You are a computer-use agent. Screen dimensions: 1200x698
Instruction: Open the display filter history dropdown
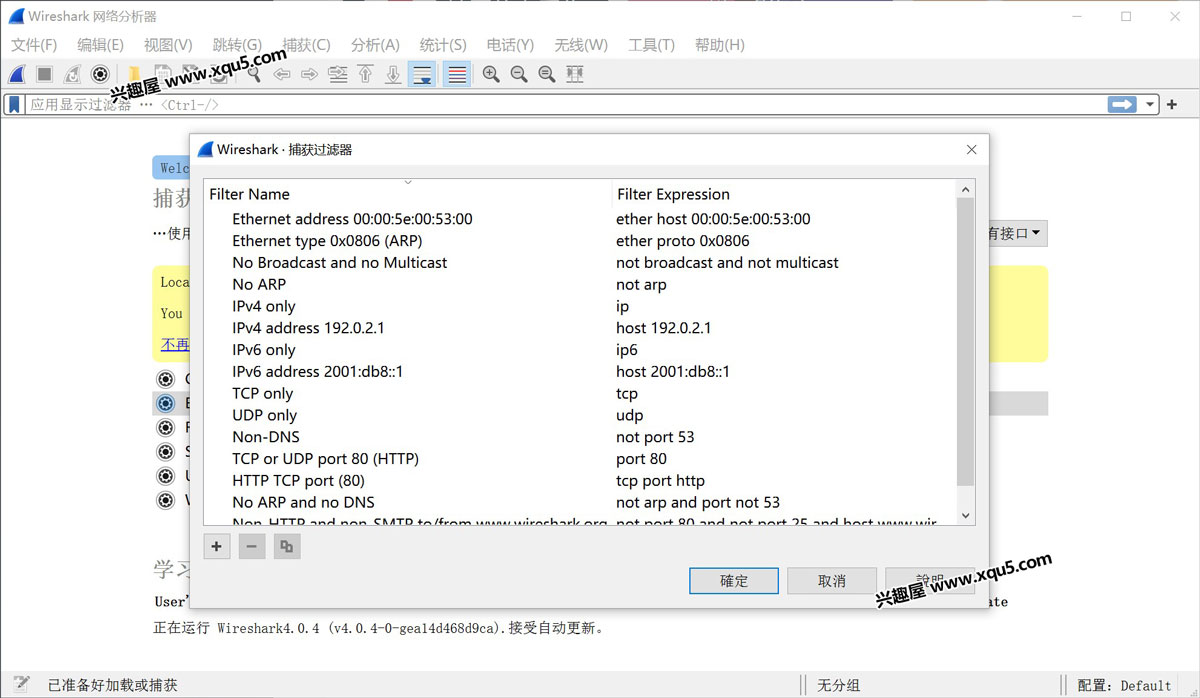1151,104
